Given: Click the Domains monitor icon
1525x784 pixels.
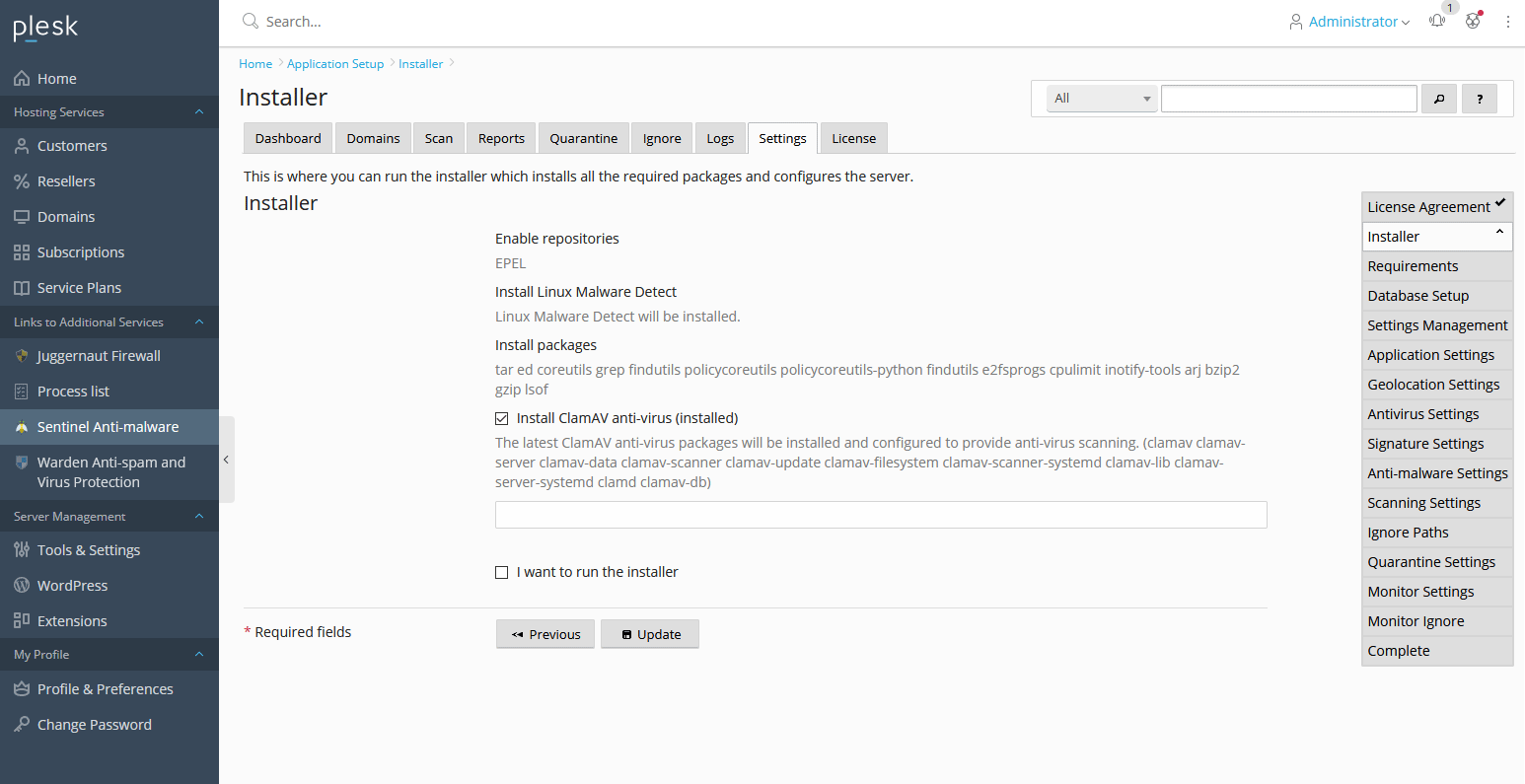Looking at the screenshot, I should pyautogui.click(x=22, y=217).
